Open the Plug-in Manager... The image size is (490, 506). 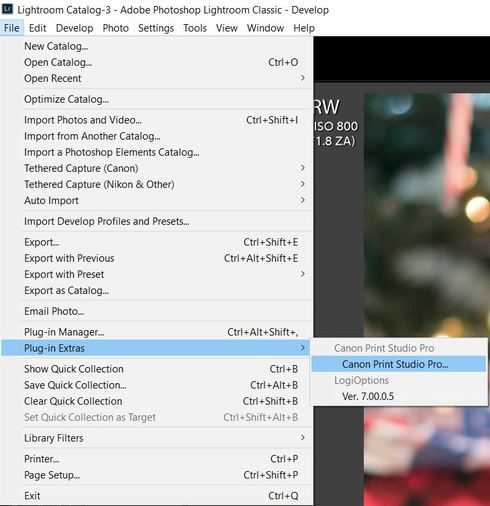(157, 332)
